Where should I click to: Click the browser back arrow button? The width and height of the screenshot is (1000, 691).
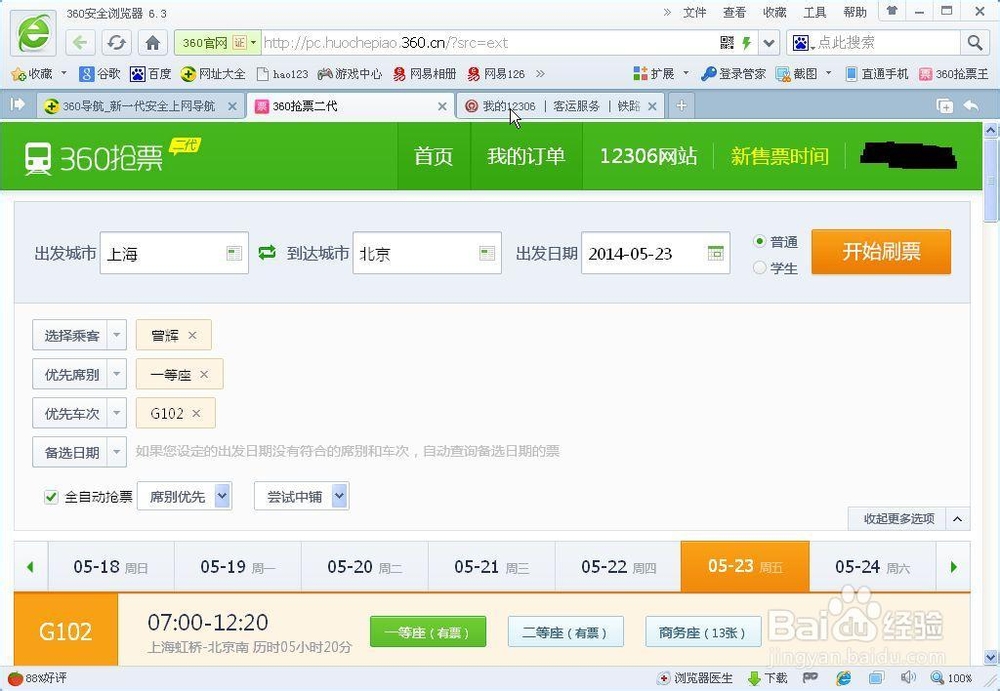80,43
